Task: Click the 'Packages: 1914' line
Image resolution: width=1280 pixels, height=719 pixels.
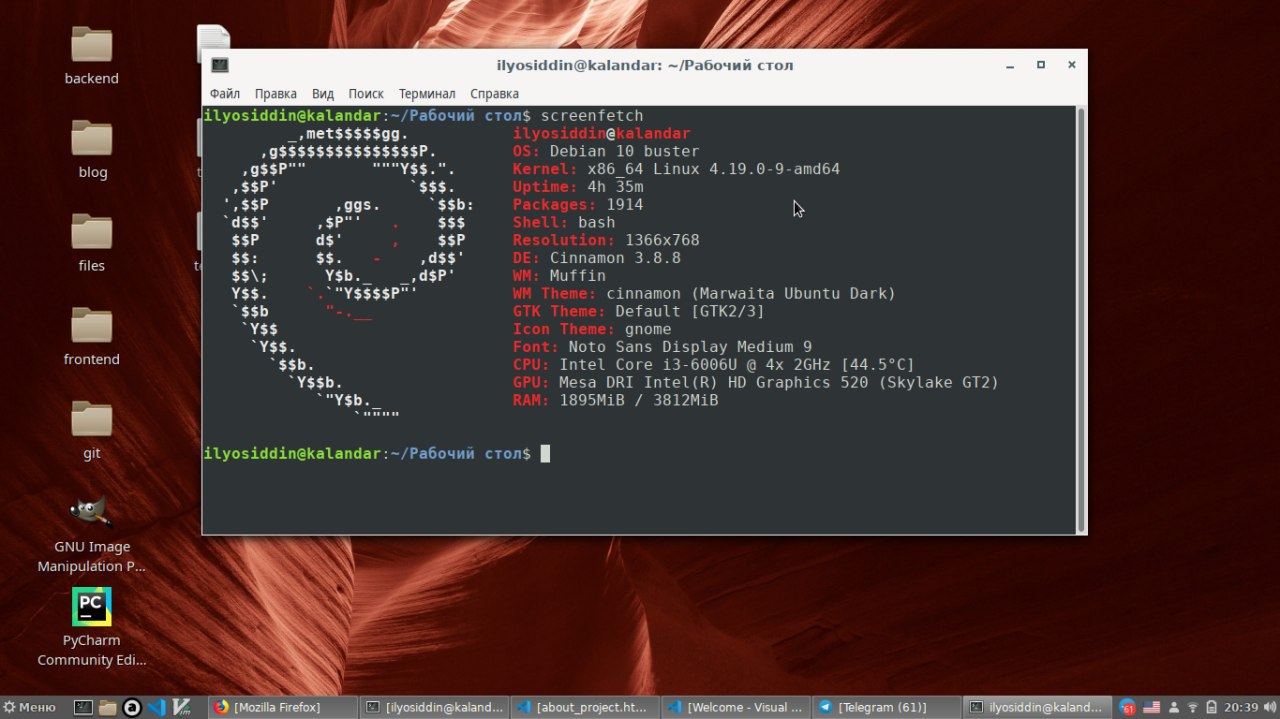Action: (x=578, y=205)
